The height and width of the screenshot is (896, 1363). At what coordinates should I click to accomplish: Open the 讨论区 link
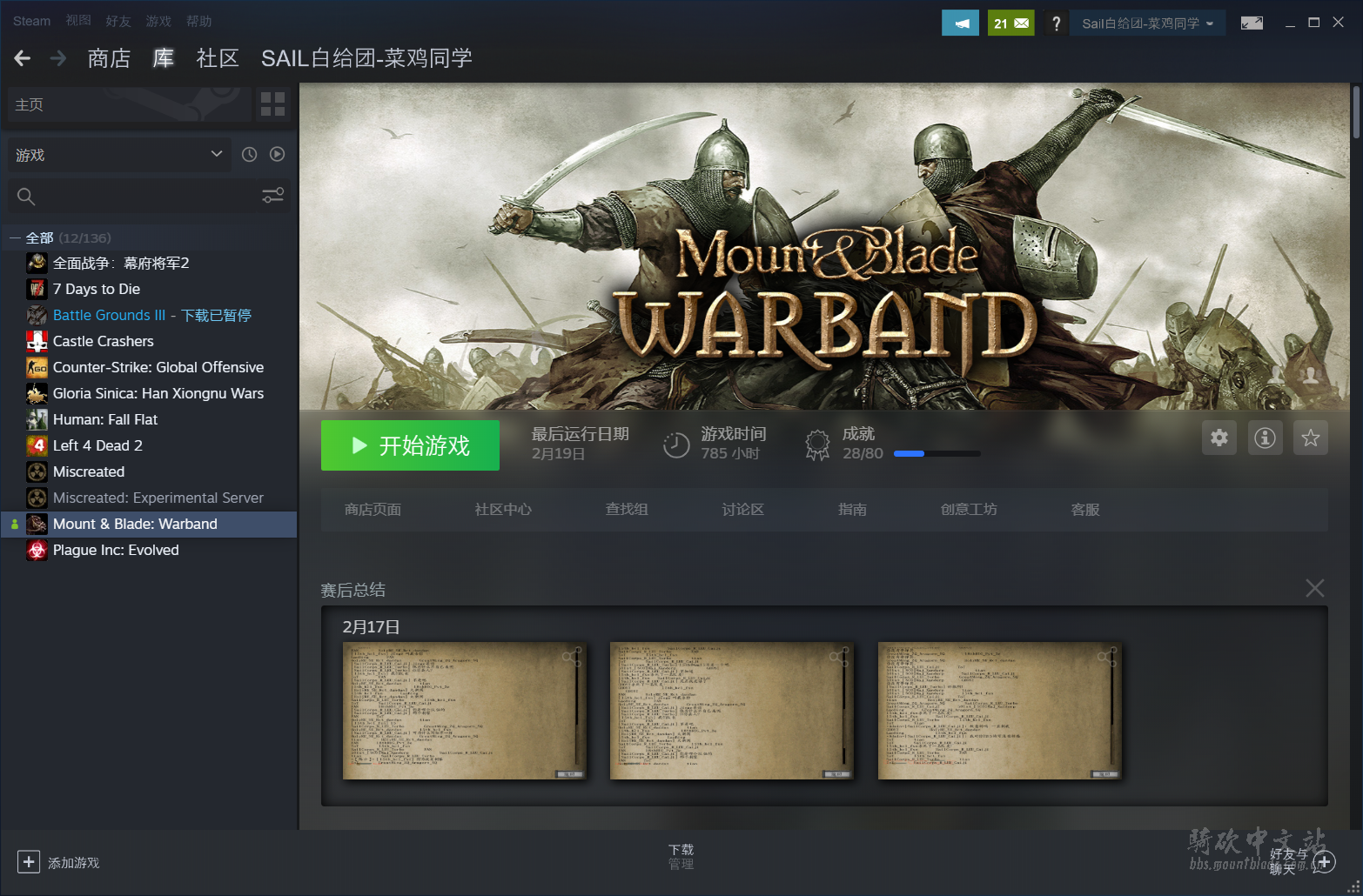click(x=742, y=510)
